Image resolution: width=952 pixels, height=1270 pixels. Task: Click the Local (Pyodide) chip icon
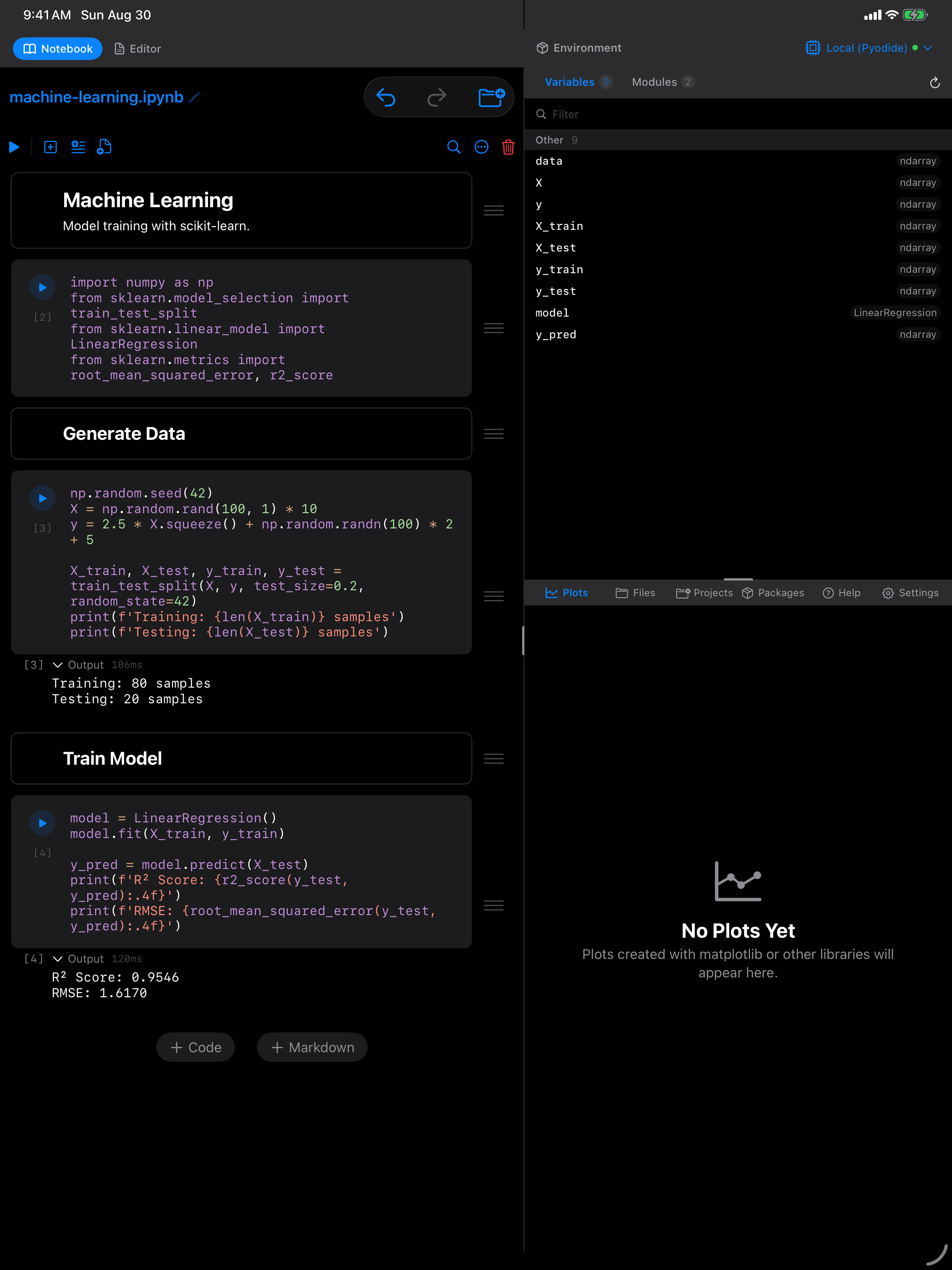pos(813,48)
